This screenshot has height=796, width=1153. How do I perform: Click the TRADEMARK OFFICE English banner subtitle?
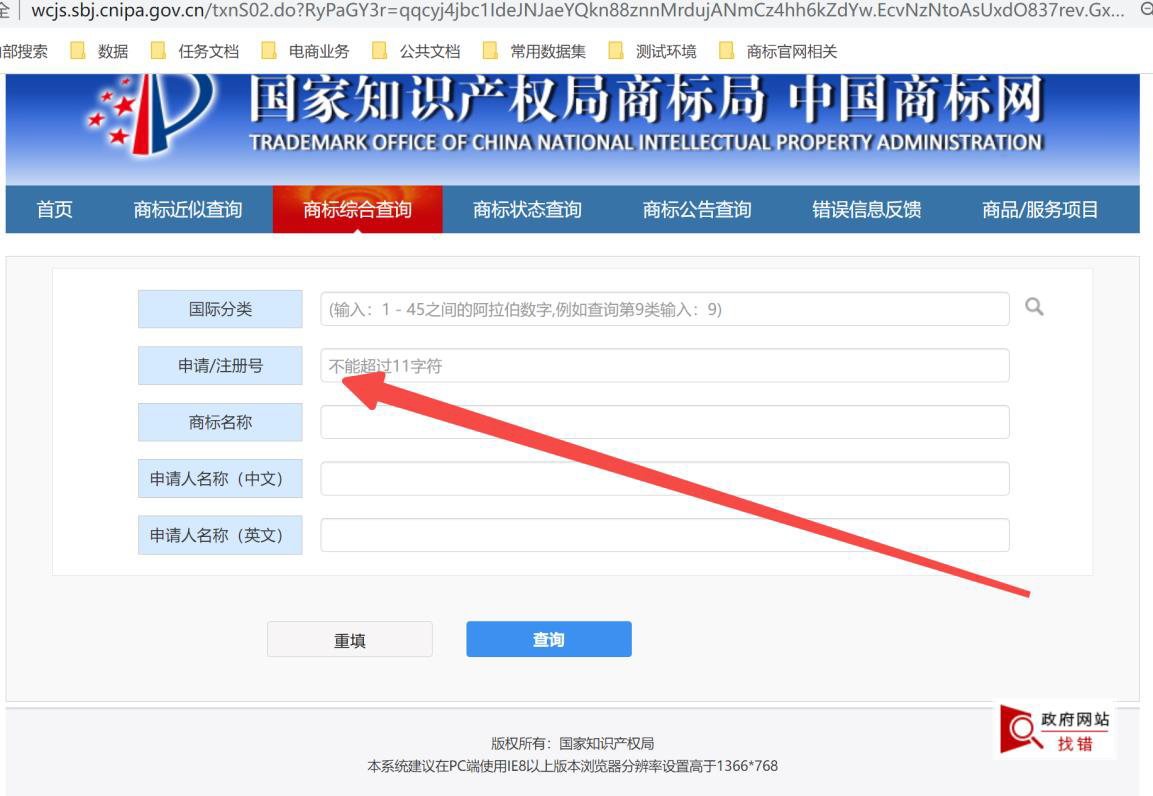tap(646, 143)
